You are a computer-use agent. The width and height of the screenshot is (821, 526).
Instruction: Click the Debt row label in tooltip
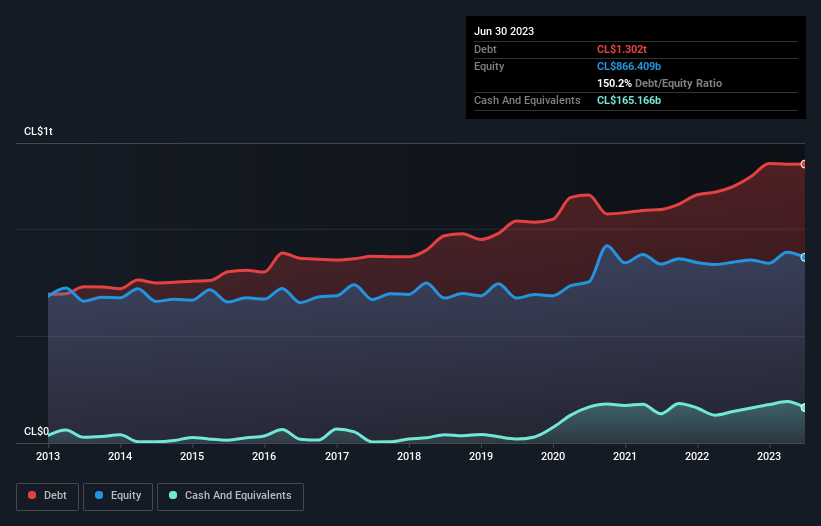485,49
